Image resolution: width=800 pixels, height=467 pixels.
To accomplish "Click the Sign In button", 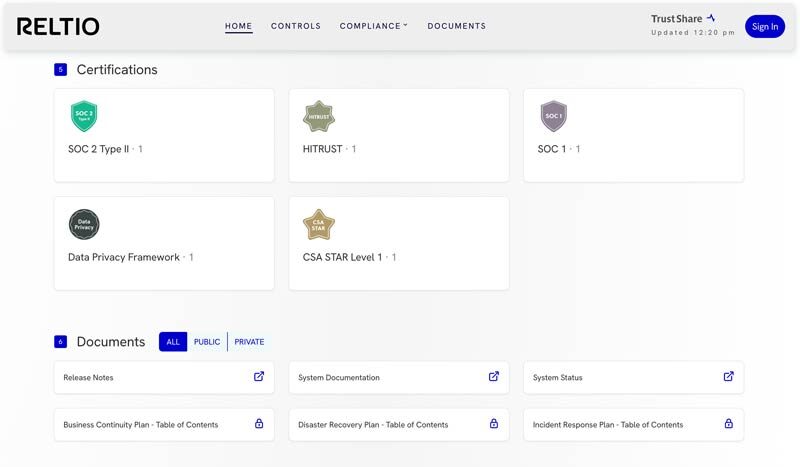I will pyautogui.click(x=765, y=27).
